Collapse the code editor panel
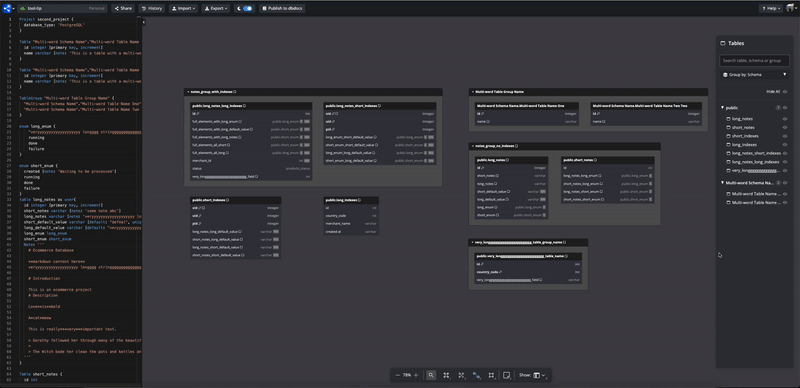The width and height of the screenshot is (800, 388). 144,22
